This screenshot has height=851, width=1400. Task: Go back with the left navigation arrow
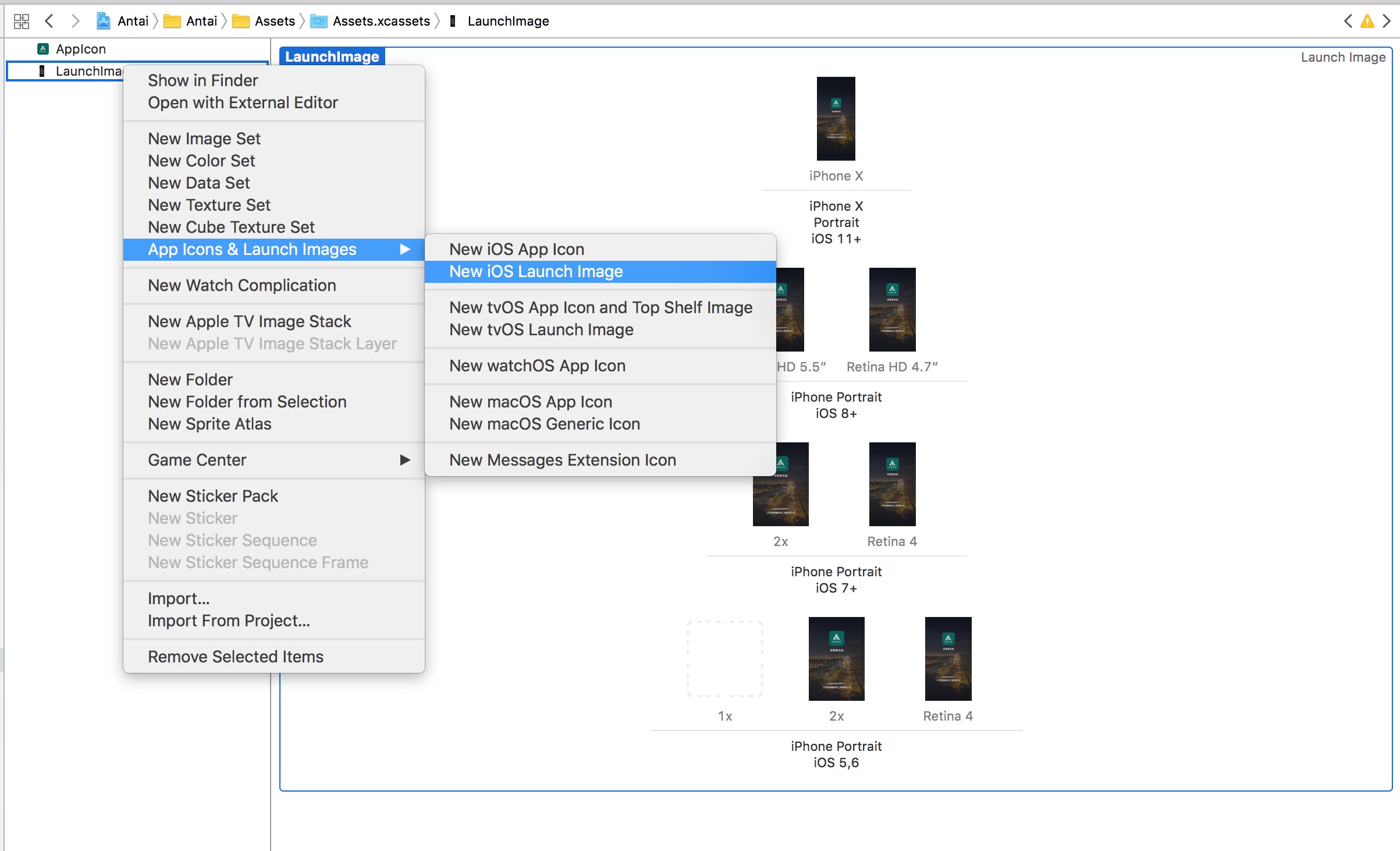click(49, 22)
